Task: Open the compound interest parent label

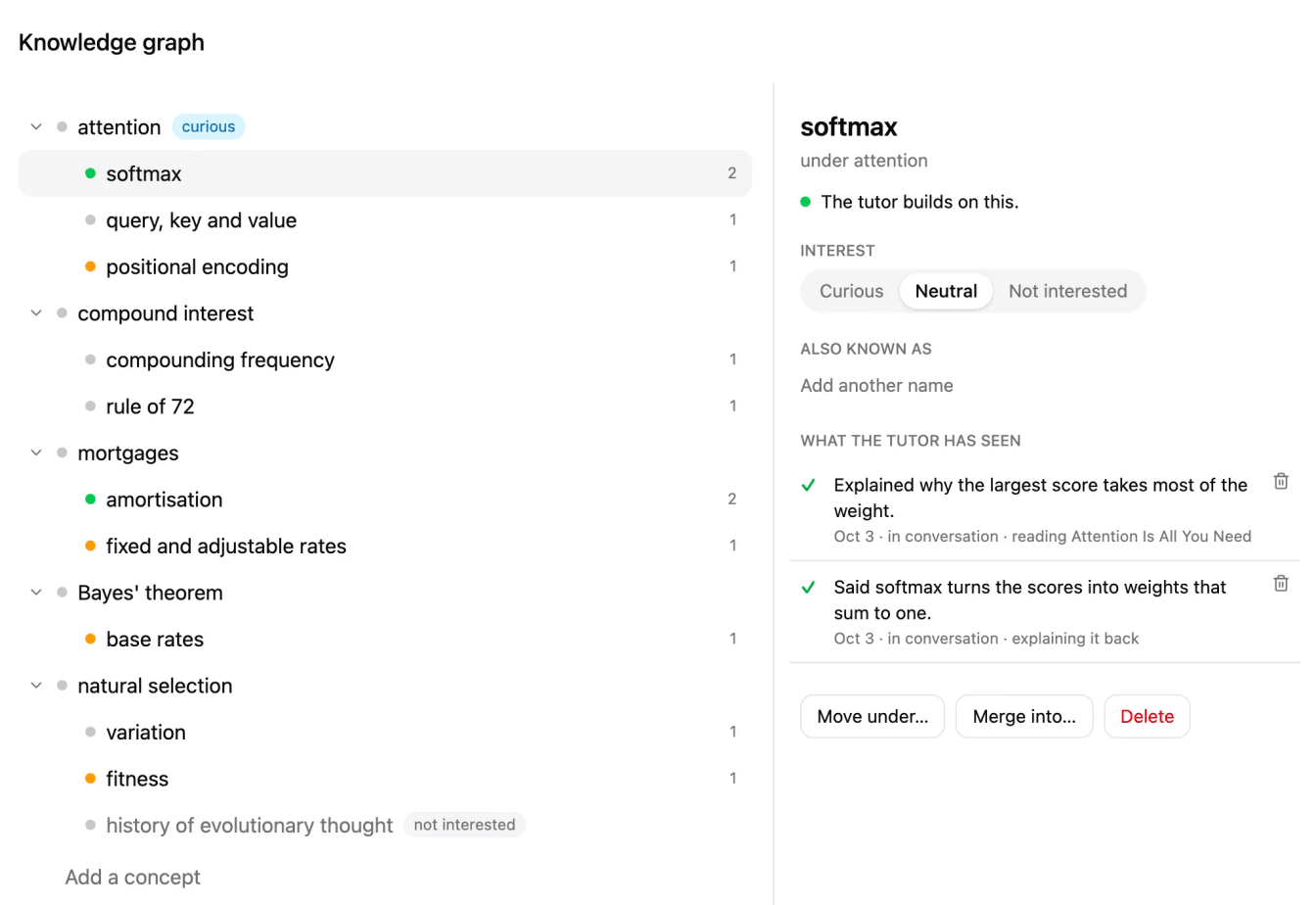Action: 165,313
